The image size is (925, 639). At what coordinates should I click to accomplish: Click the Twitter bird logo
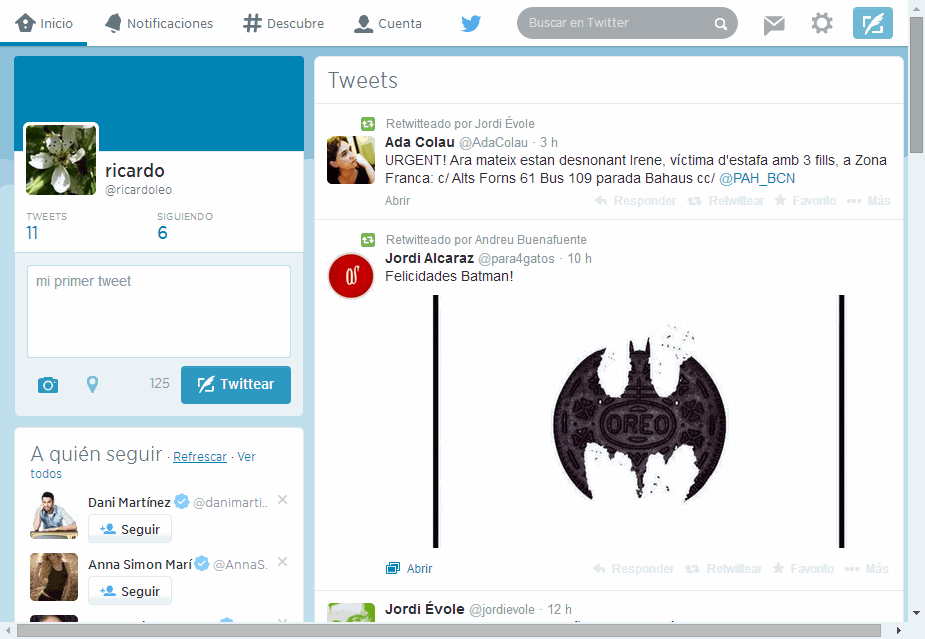pos(470,22)
